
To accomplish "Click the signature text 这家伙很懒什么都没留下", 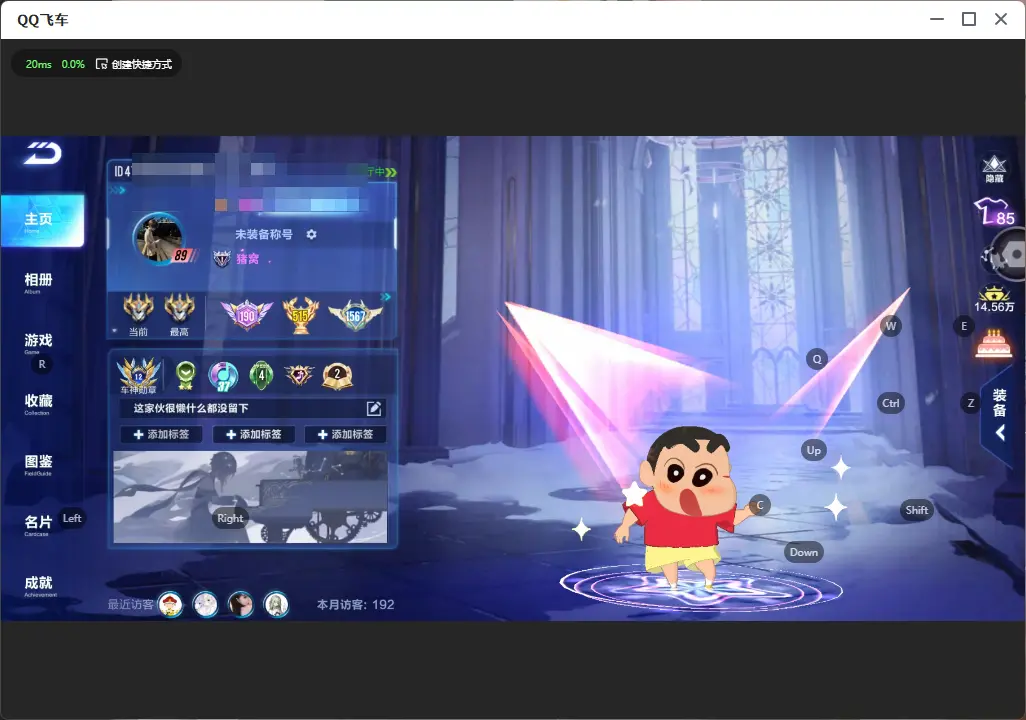I will 191,408.
